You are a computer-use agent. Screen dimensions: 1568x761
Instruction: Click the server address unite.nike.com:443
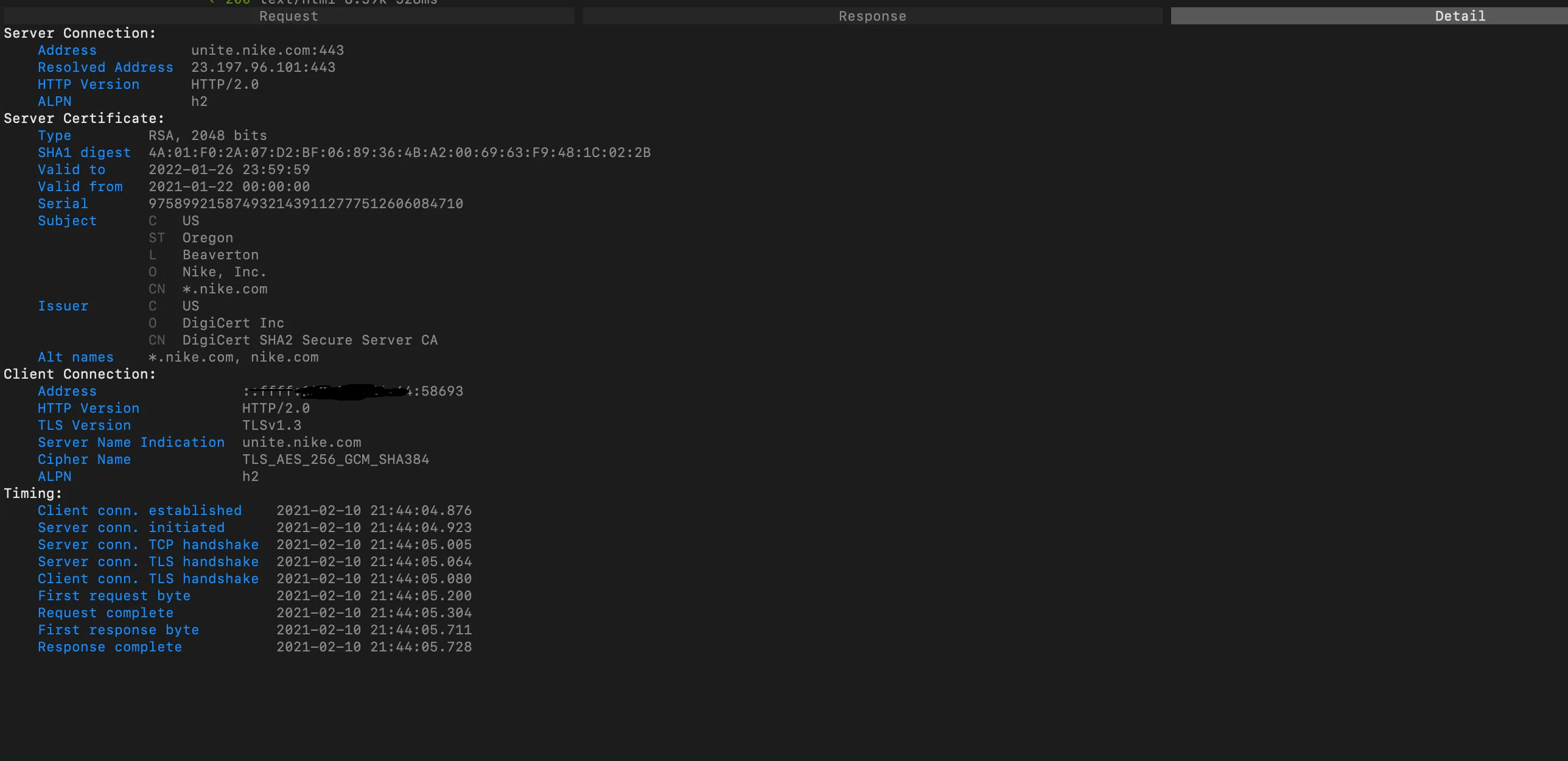(267, 51)
